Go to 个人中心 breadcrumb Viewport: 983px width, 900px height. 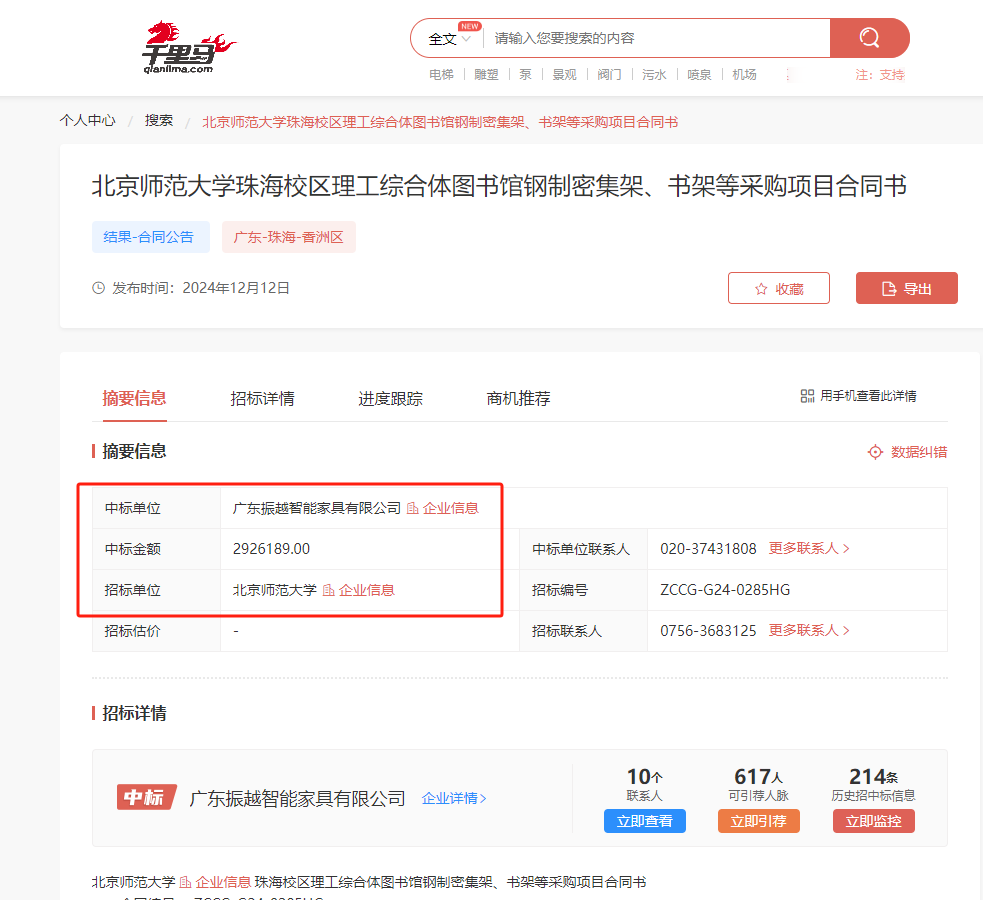(88, 120)
